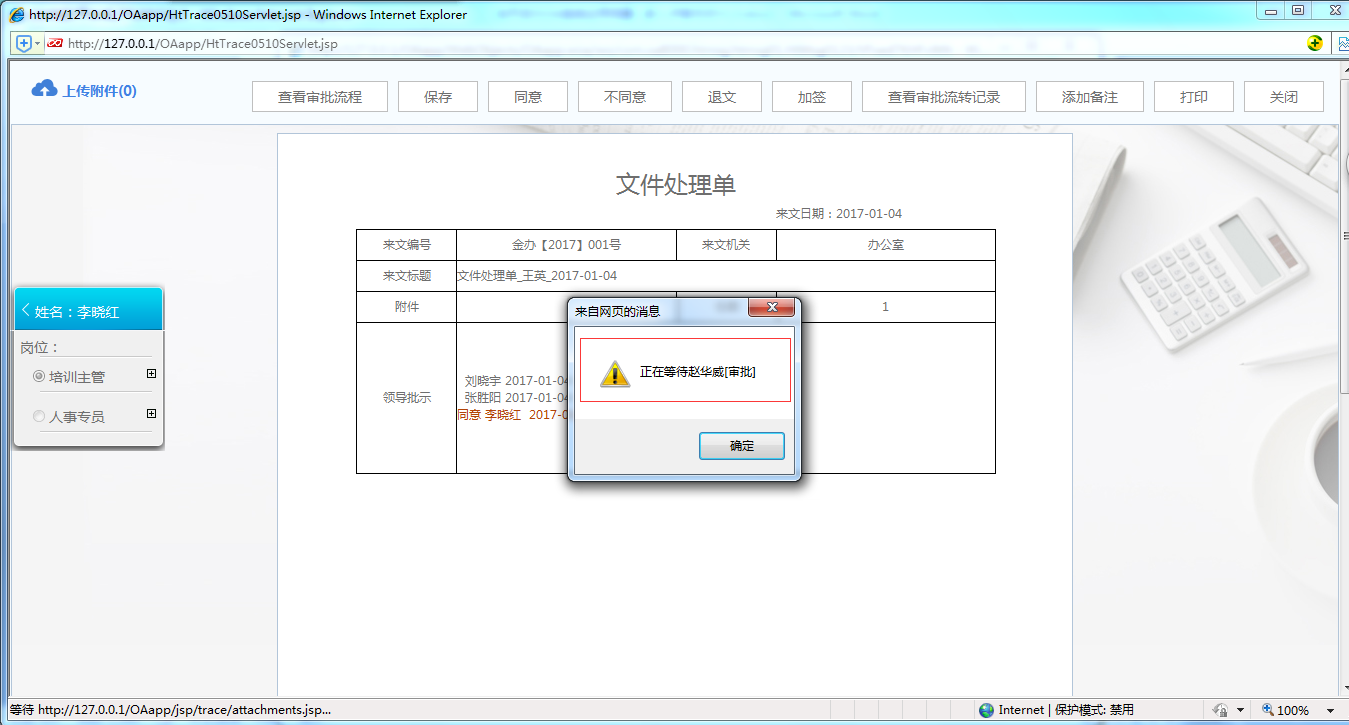
Task: Click the 加签 add-signer button
Action: tap(812, 97)
